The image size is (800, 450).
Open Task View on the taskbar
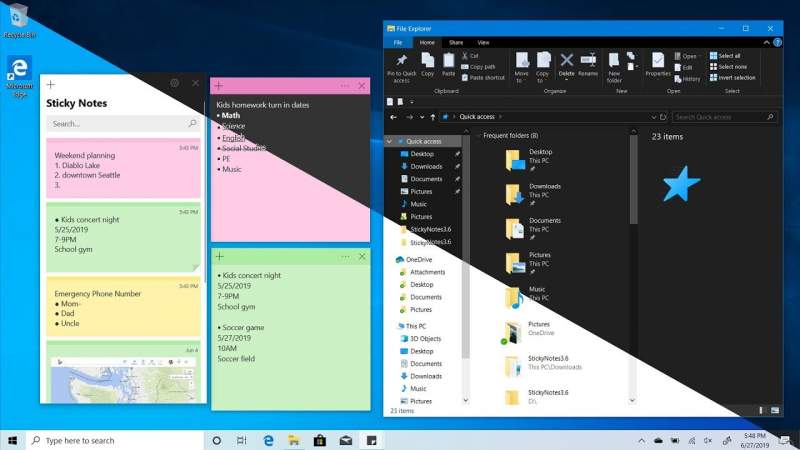click(x=242, y=440)
